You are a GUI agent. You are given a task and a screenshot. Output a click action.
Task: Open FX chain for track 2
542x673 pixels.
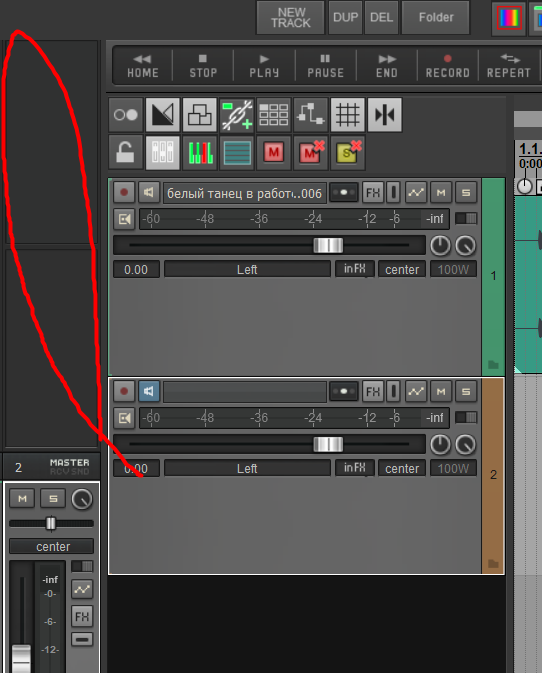(x=372, y=391)
